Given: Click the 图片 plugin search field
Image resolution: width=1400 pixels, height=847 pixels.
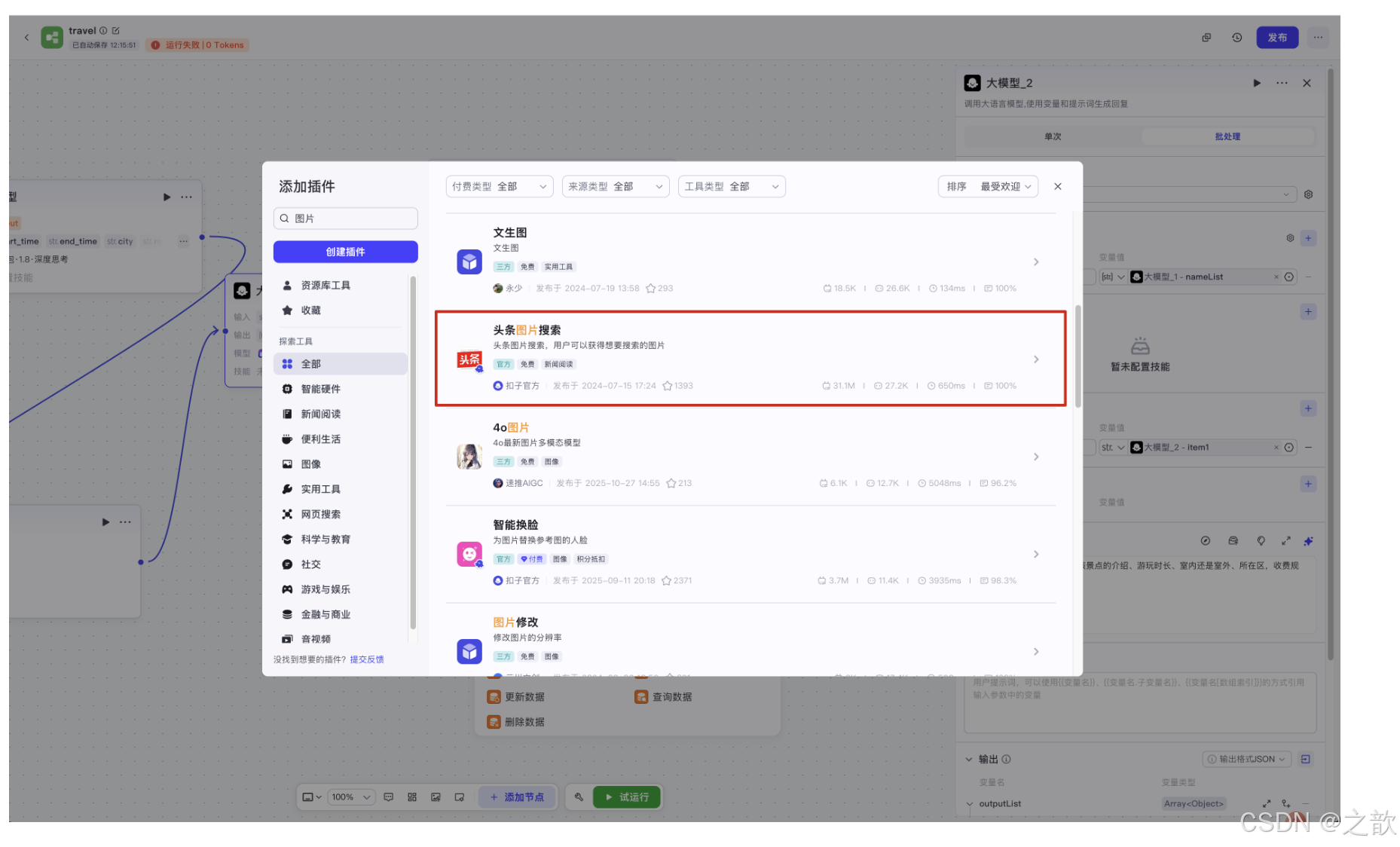Looking at the screenshot, I should coord(345,219).
